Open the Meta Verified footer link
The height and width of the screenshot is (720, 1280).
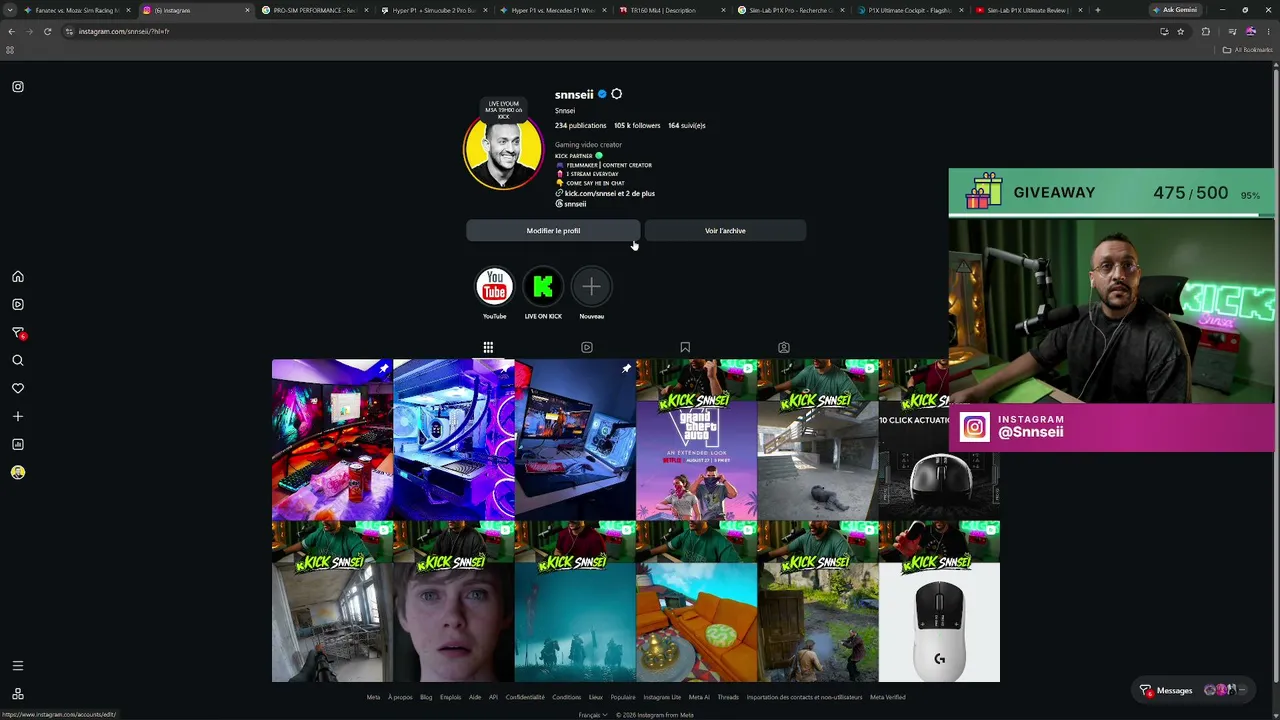point(888,697)
